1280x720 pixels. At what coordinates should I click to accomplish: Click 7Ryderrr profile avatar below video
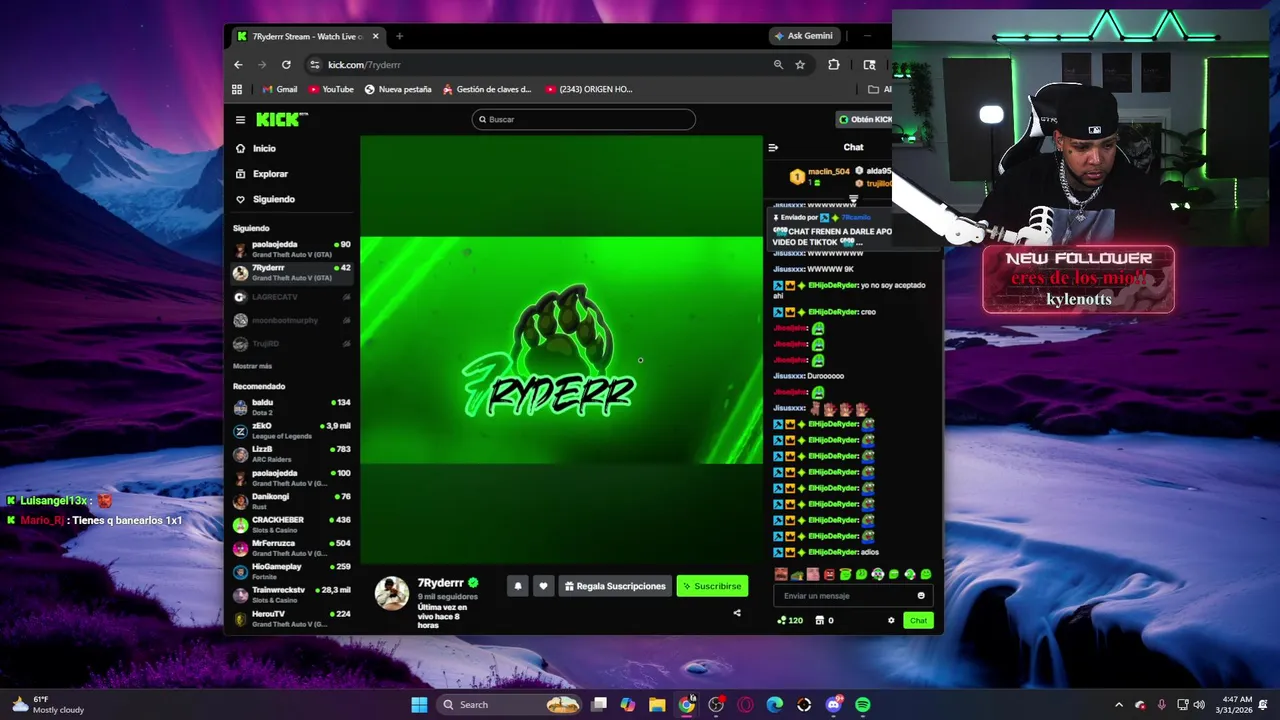tap(391, 592)
